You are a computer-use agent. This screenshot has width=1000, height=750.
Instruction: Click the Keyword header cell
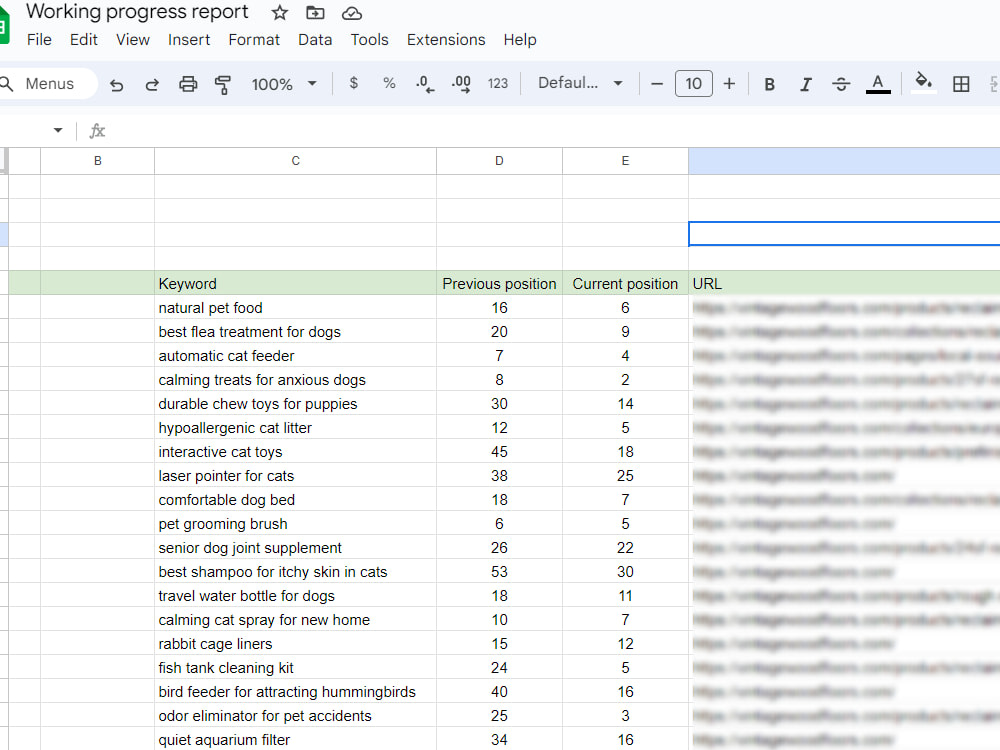(x=295, y=284)
